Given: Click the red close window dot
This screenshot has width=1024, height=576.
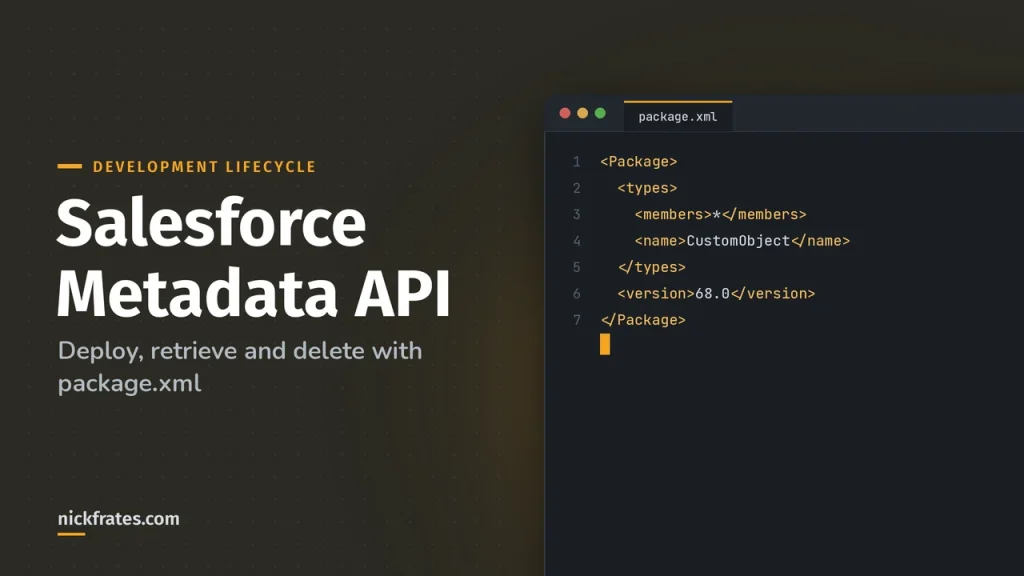Looking at the screenshot, I should pyautogui.click(x=565, y=113).
